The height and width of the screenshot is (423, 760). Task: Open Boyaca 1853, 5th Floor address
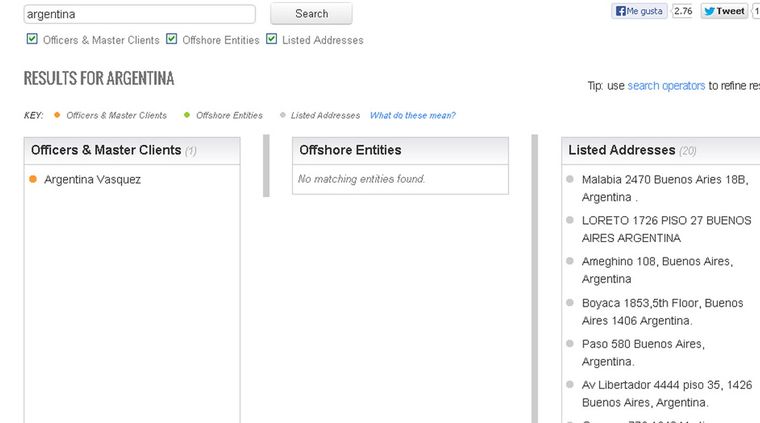[662, 311]
